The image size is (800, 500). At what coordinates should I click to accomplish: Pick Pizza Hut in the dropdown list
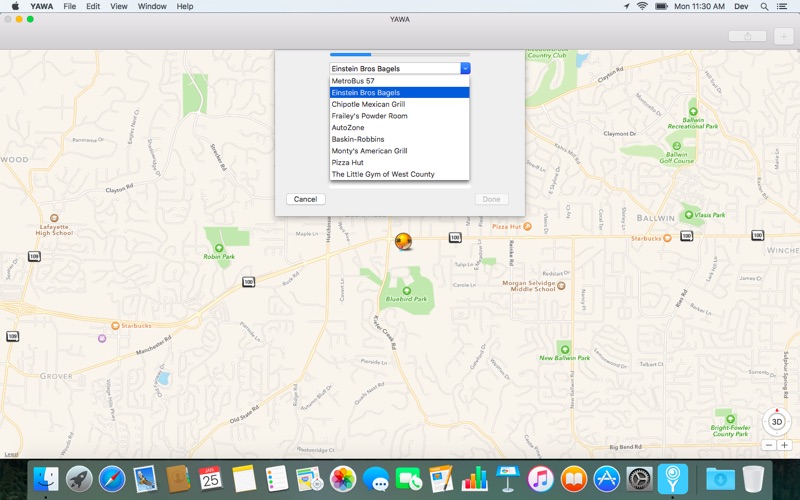[399, 162]
